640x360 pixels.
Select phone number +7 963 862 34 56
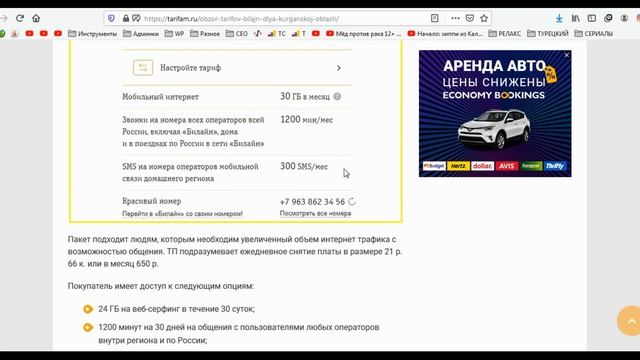[312, 202]
